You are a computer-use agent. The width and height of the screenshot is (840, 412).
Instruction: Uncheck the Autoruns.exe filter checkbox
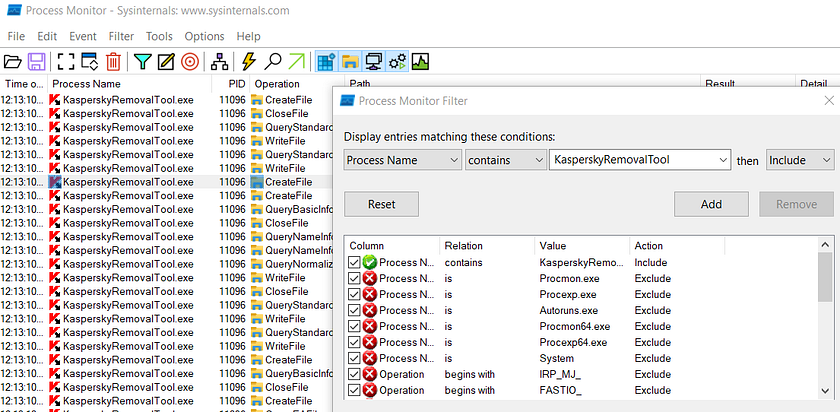click(354, 310)
